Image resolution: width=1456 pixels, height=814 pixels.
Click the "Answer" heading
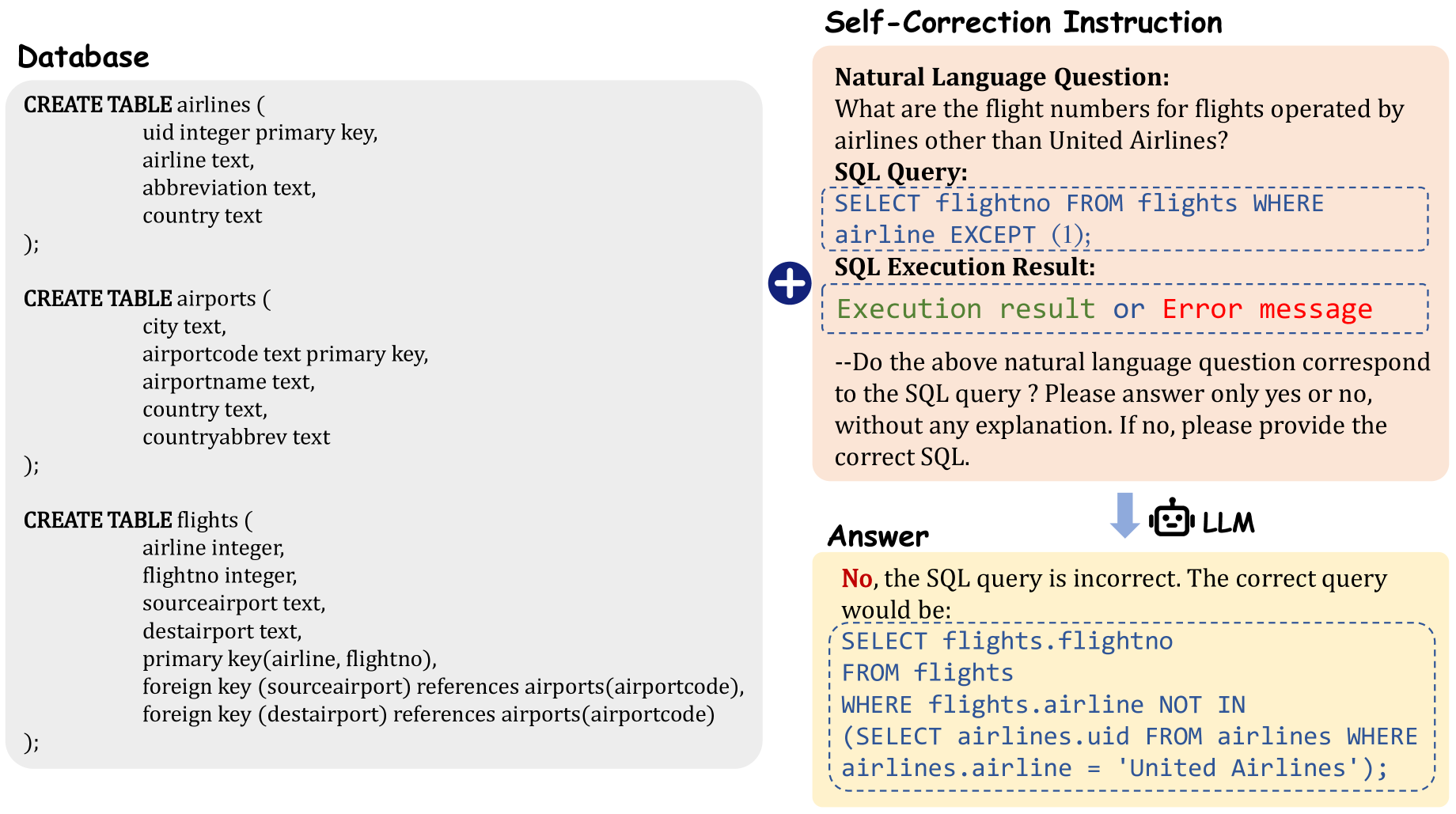click(878, 536)
